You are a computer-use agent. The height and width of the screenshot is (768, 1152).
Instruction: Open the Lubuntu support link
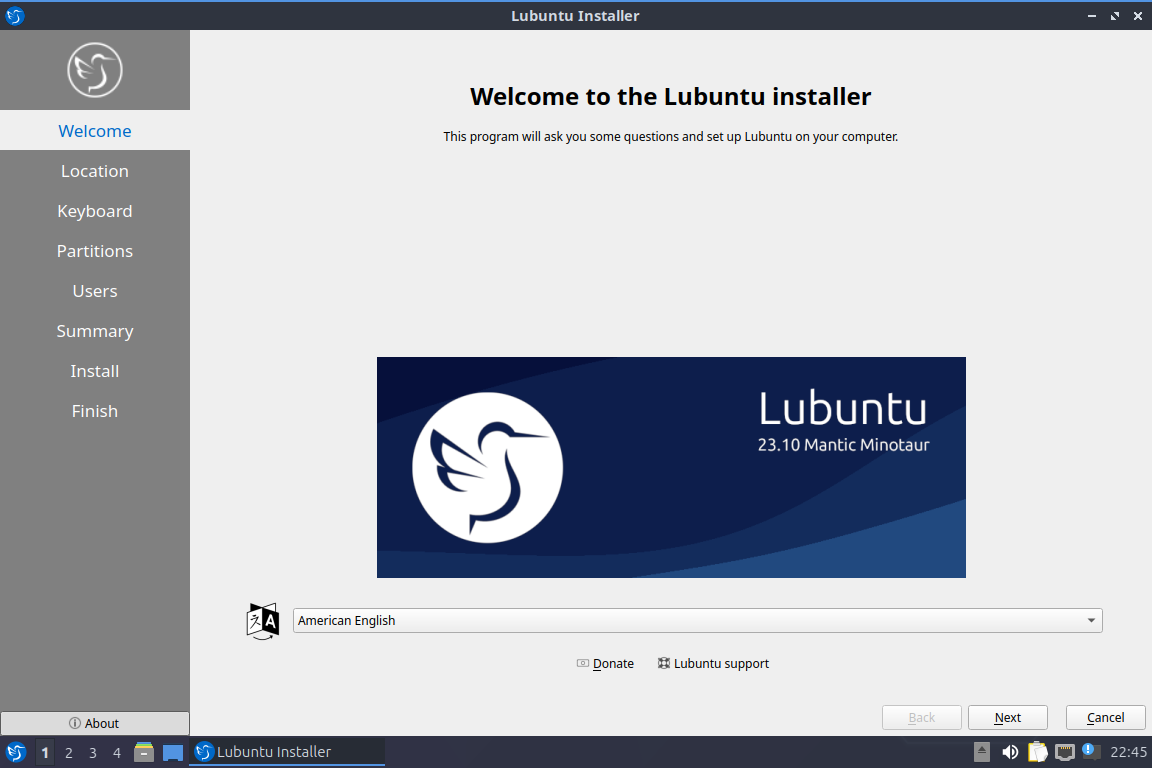[x=714, y=663]
